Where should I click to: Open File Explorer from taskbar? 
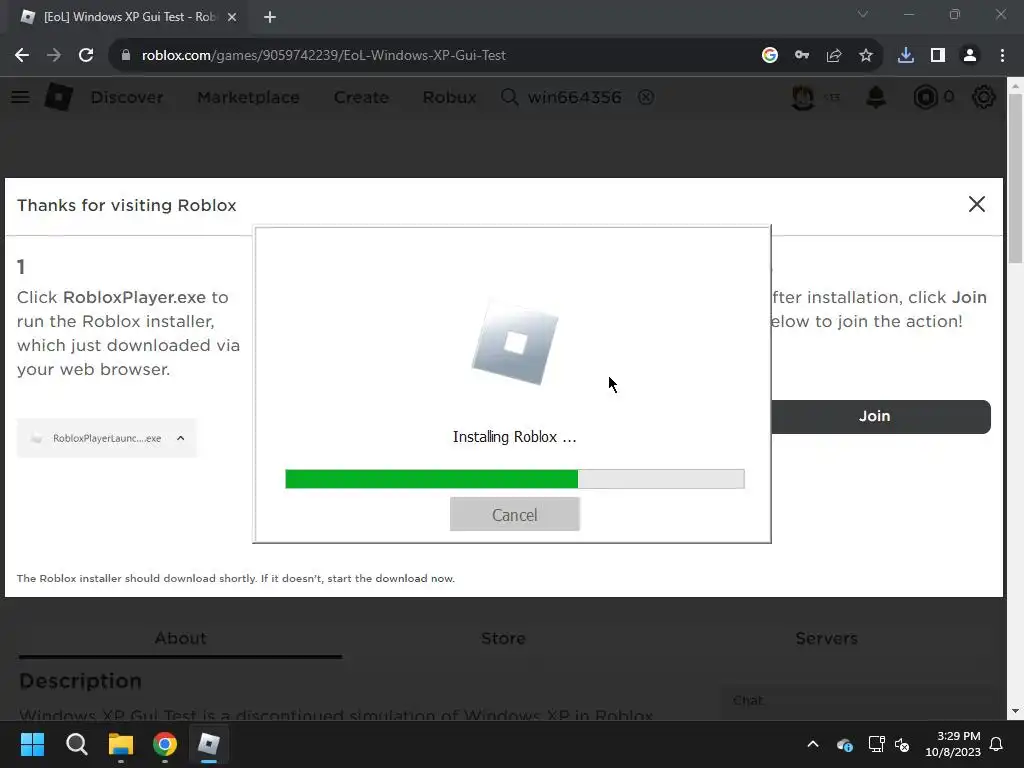coord(121,744)
